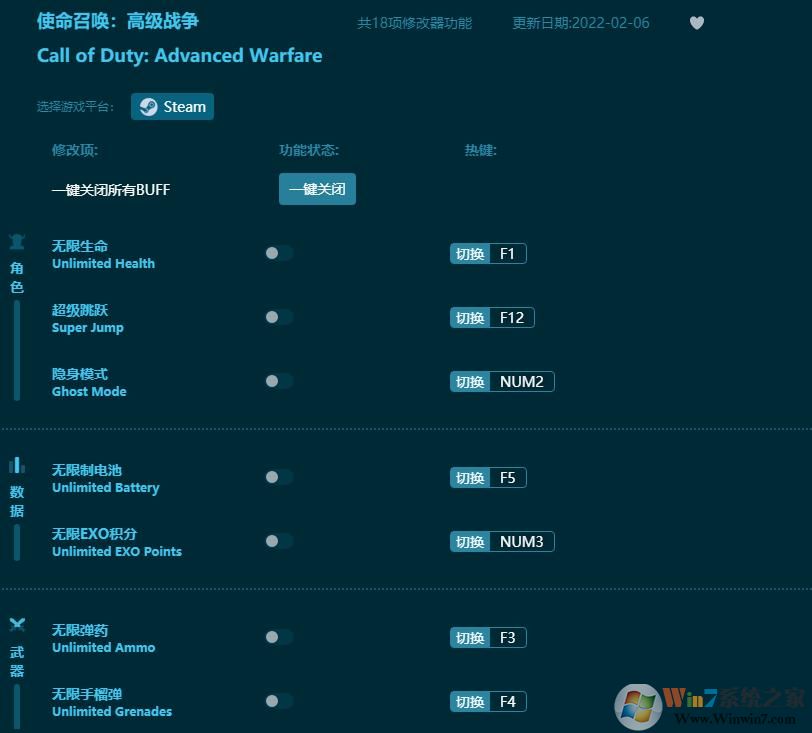
Task: Edit the NUM3 hotkey for EXO Points
Action: pyautogui.click(x=521, y=542)
